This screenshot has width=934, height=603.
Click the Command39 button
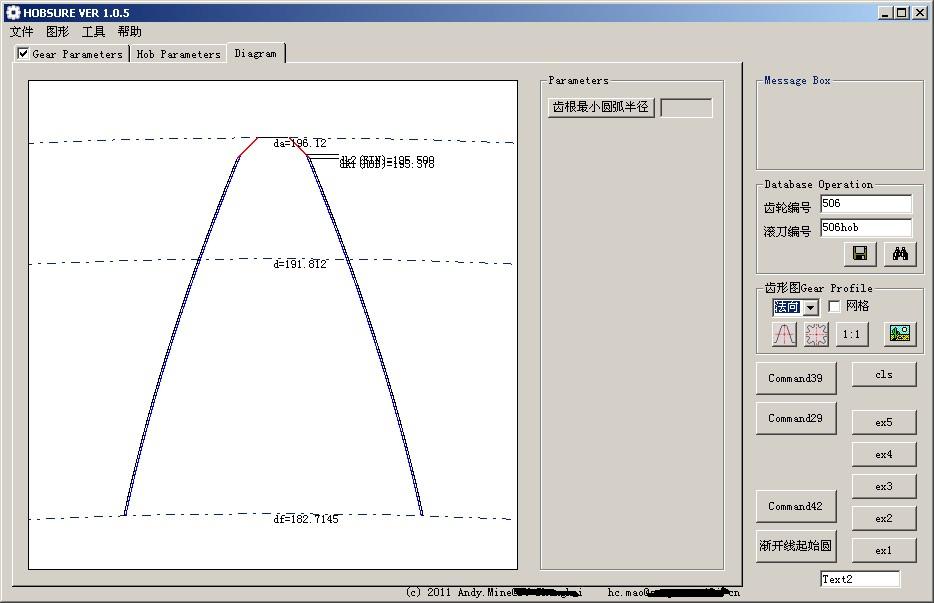point(796,378)
